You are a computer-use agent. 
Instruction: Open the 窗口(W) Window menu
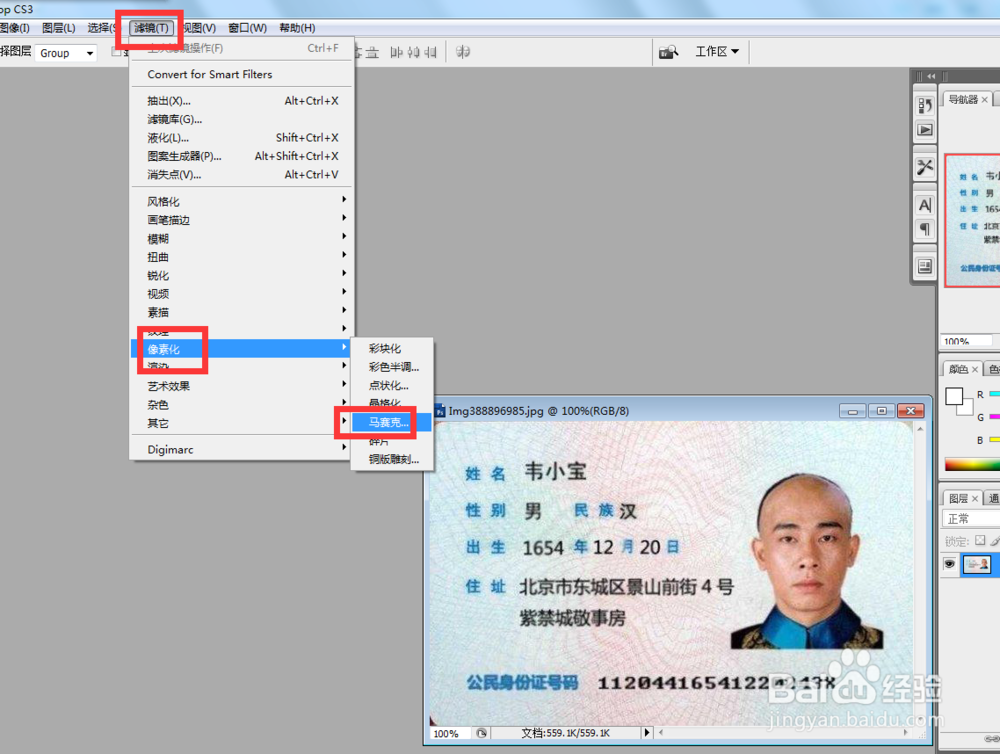click(x=247, y=28)
